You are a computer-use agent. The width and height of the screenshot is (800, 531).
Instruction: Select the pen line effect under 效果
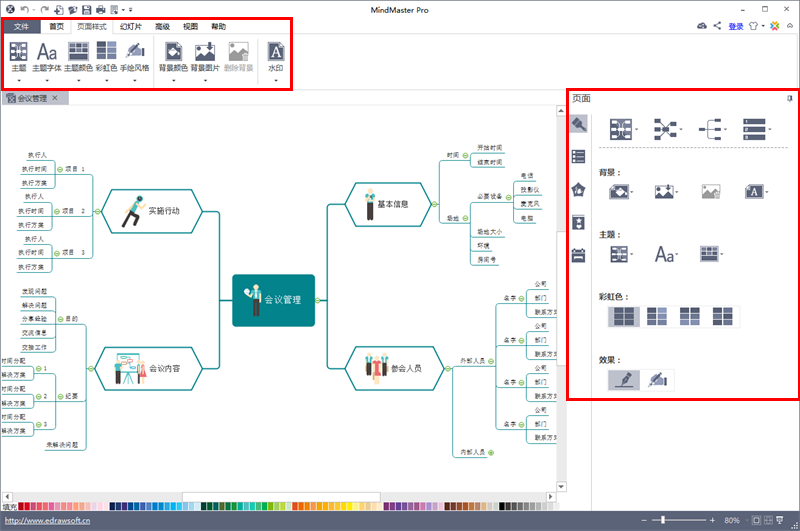click(x=623, y=380)
